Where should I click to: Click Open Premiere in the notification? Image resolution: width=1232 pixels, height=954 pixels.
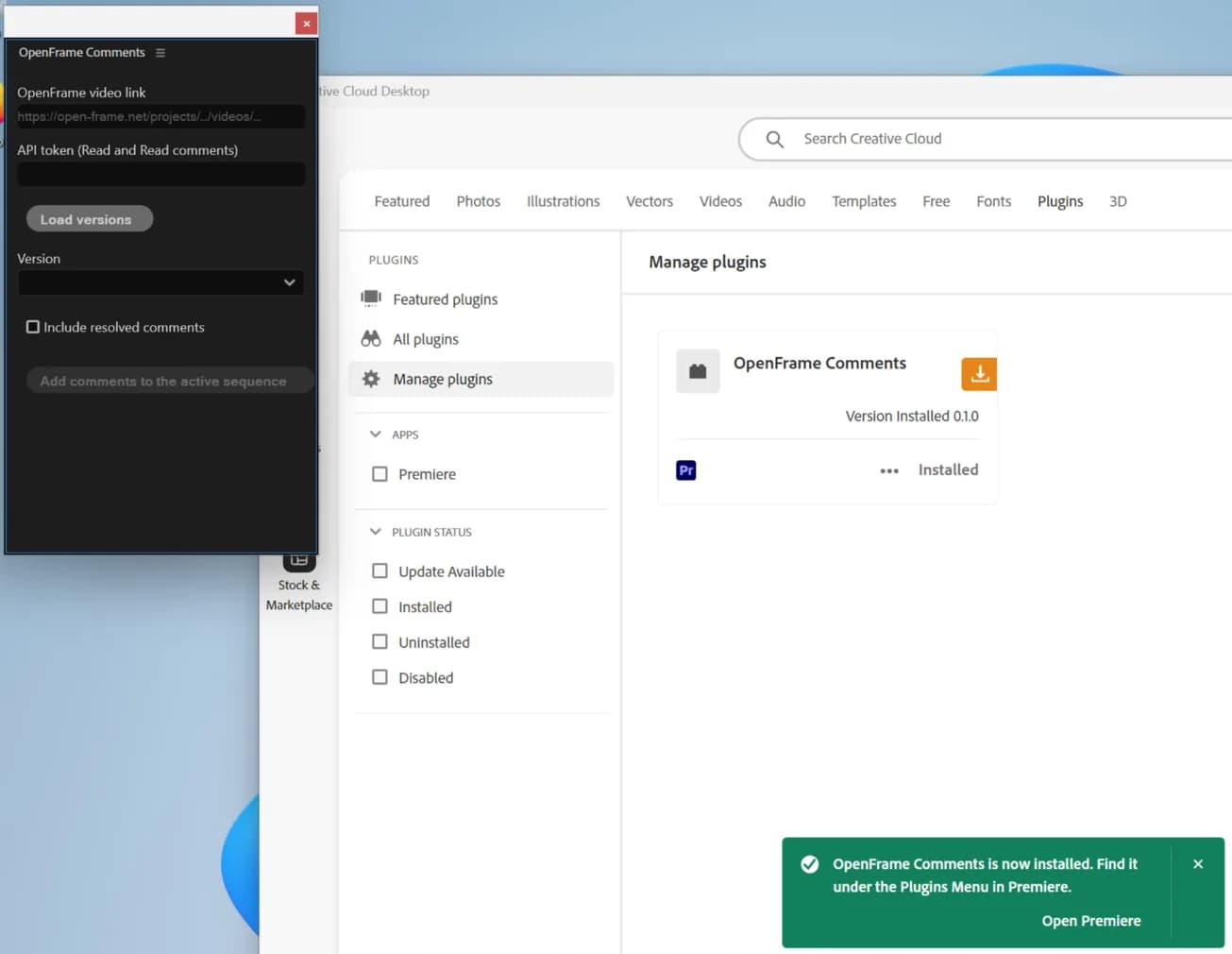pyautogui.click(x=1091, y=921)
